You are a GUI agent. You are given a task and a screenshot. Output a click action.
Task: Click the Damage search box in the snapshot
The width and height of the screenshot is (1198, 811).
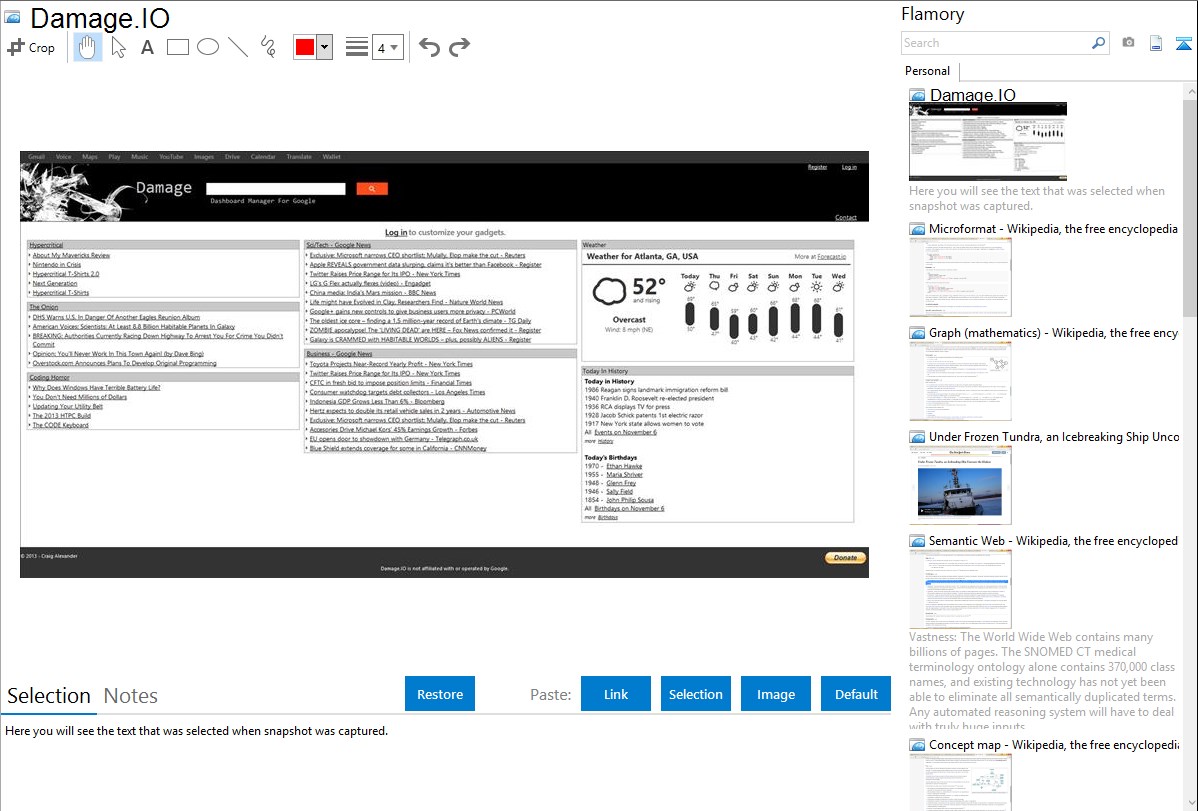coord(276,189)
